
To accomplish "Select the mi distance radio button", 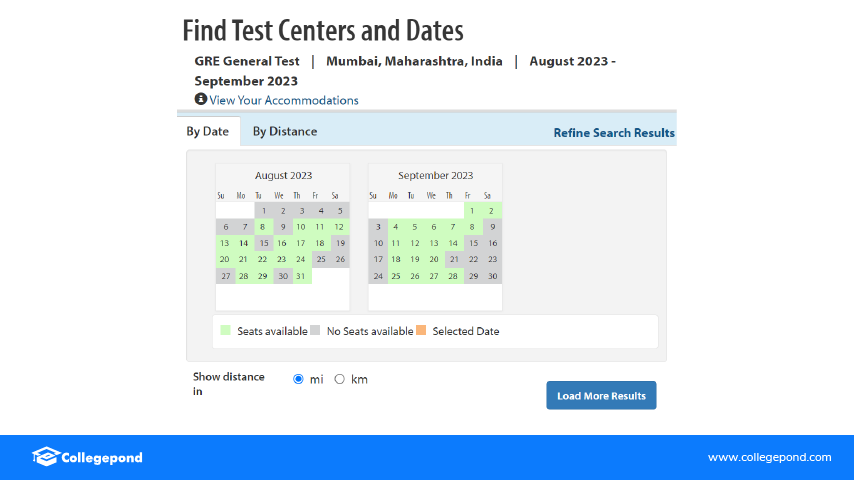I will (298, 379).
